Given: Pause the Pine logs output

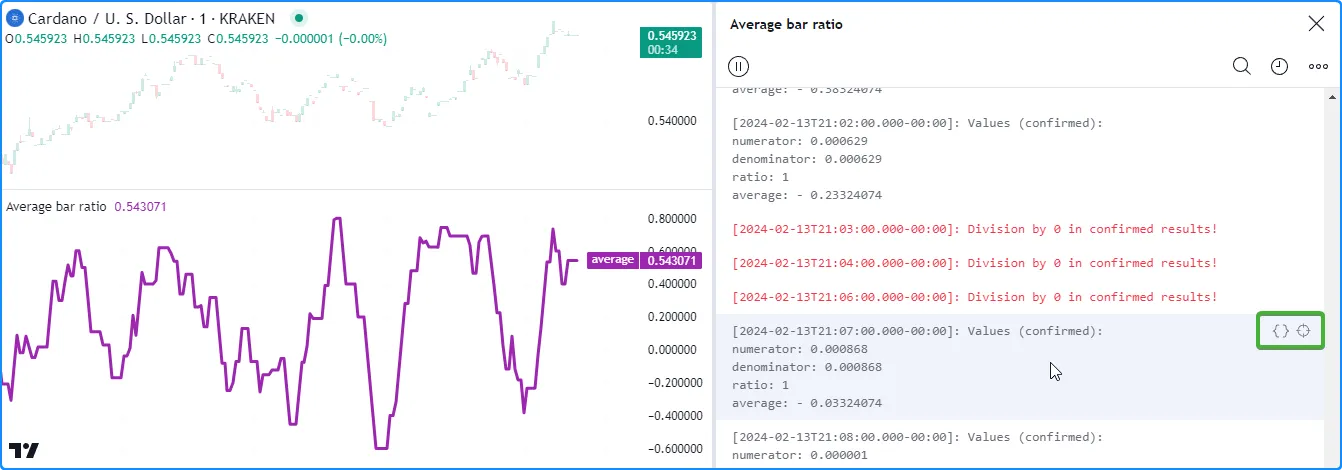Looking at the screenshot, I should 738,66.
